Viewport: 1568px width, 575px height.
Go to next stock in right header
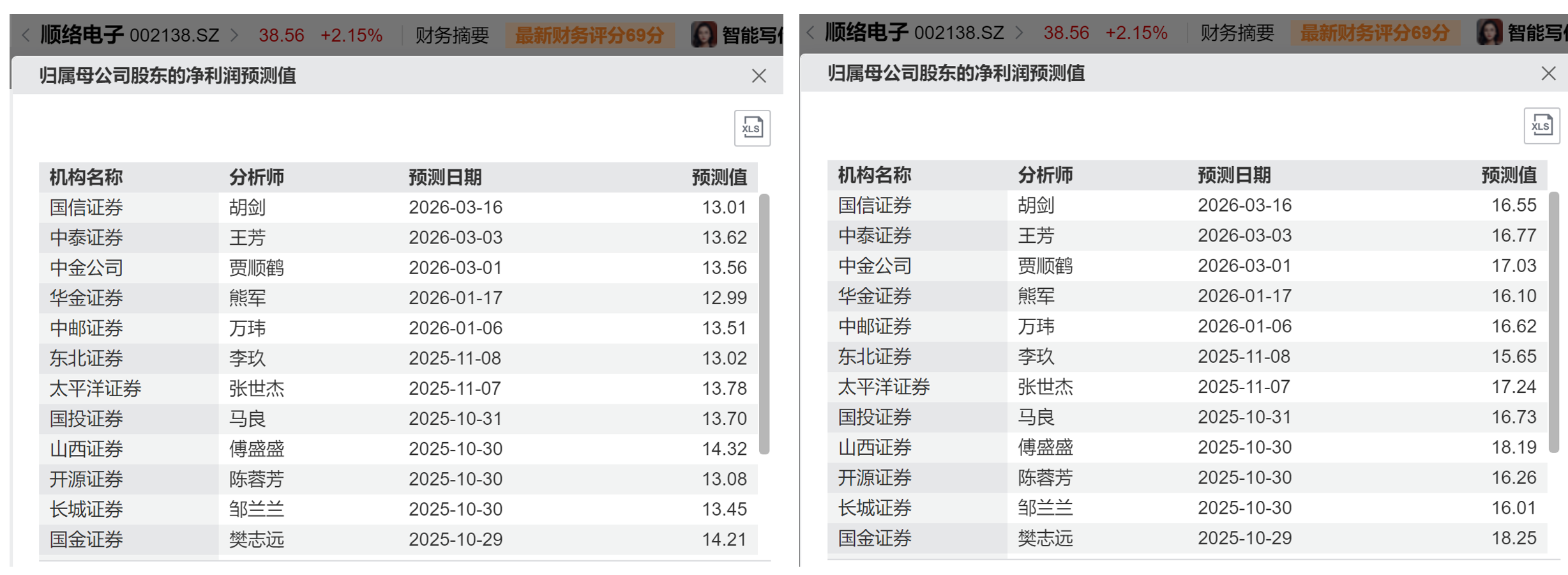(x=1019, y=32)
